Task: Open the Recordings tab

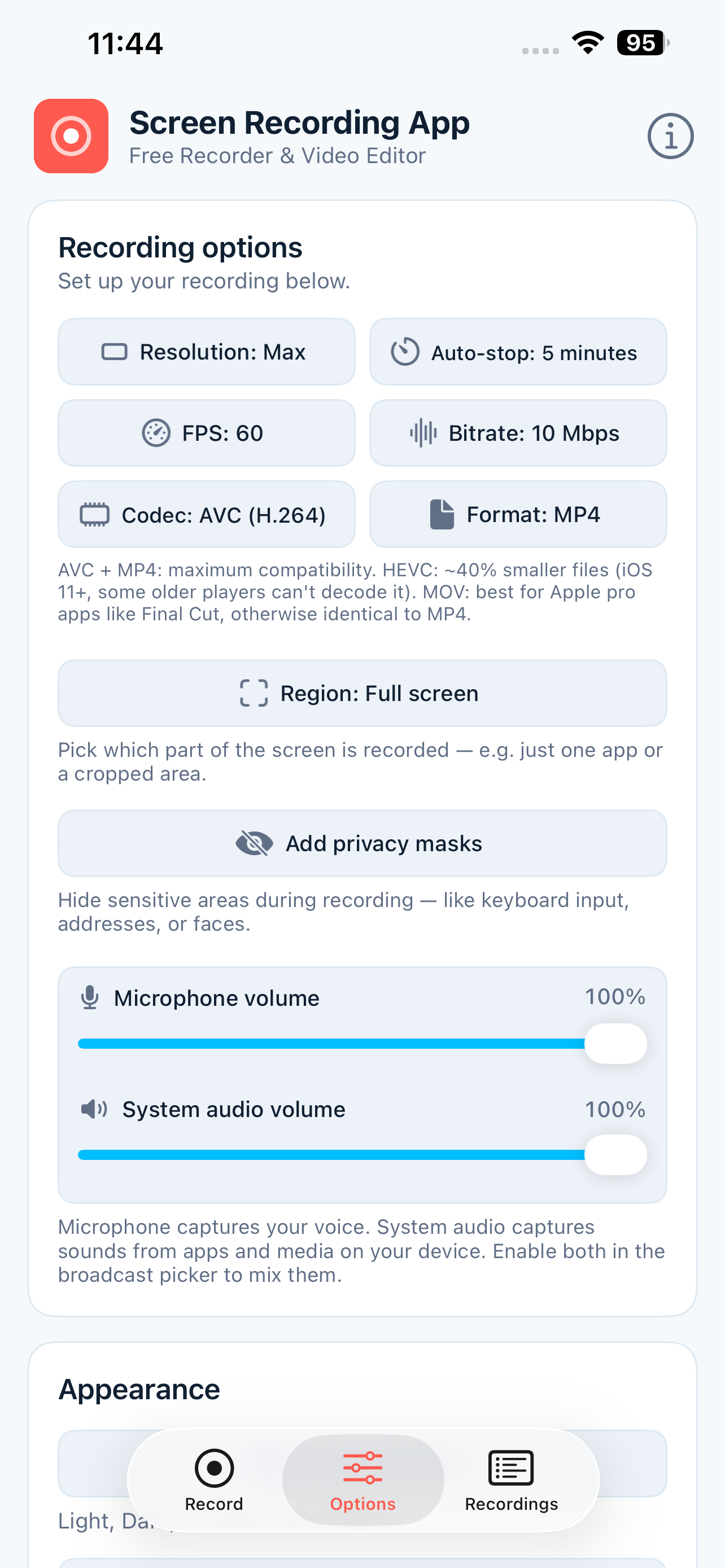Action: click(x=512, y=1481)
